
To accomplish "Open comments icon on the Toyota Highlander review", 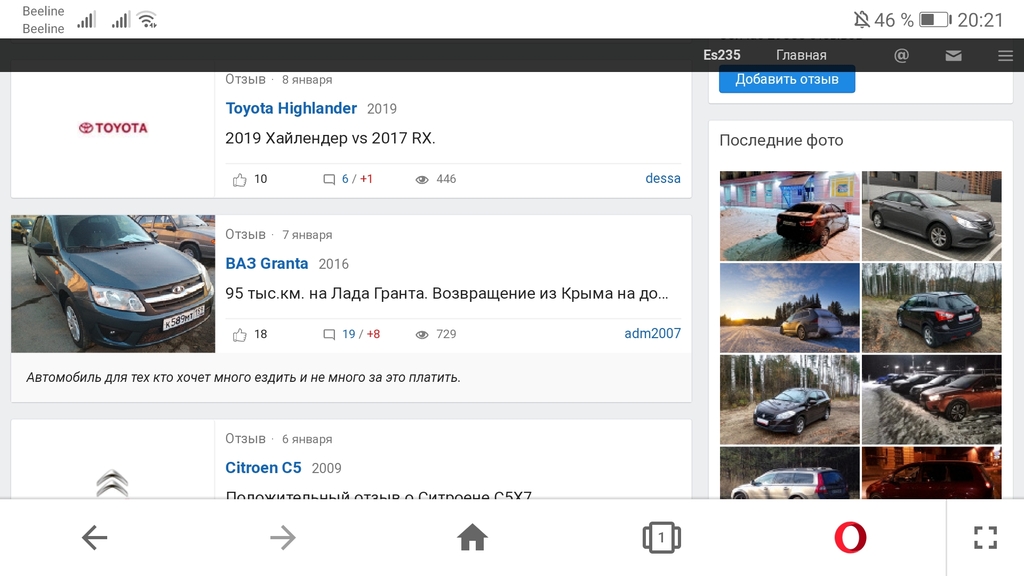I will (x=329, y=180).
